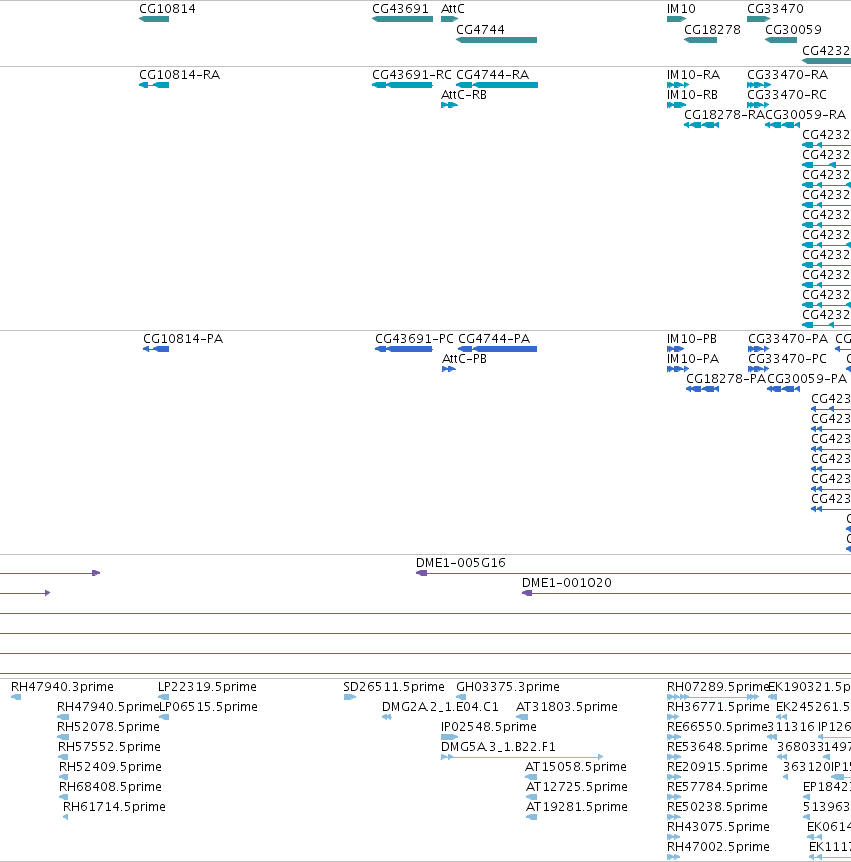Select EST RH57552.5prime
This screenshot has width=851, height=862.
[x=63, y=757]
